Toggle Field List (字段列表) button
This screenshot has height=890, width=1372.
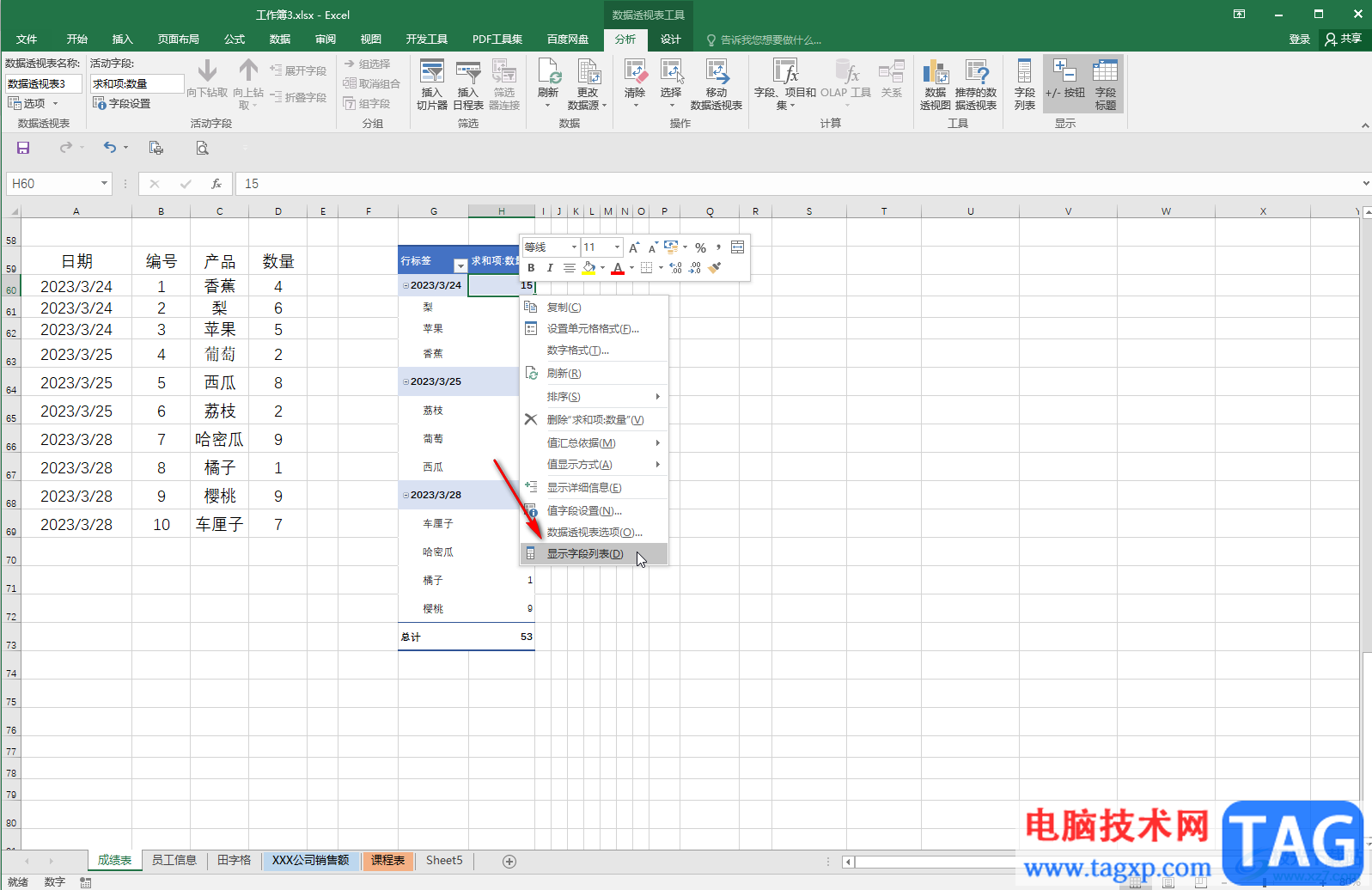click(1024, 84)
